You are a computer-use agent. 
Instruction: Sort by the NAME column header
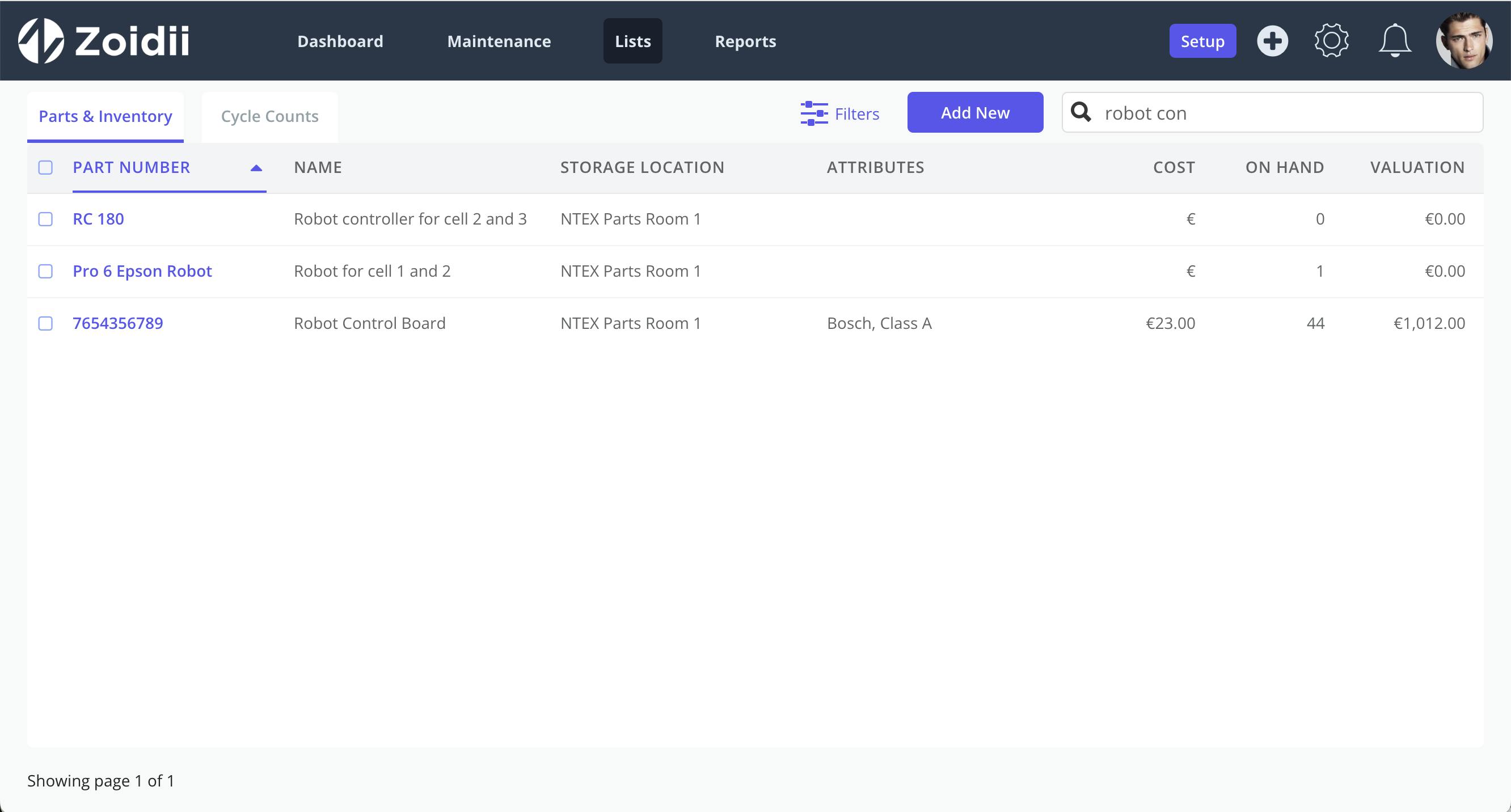318,168
